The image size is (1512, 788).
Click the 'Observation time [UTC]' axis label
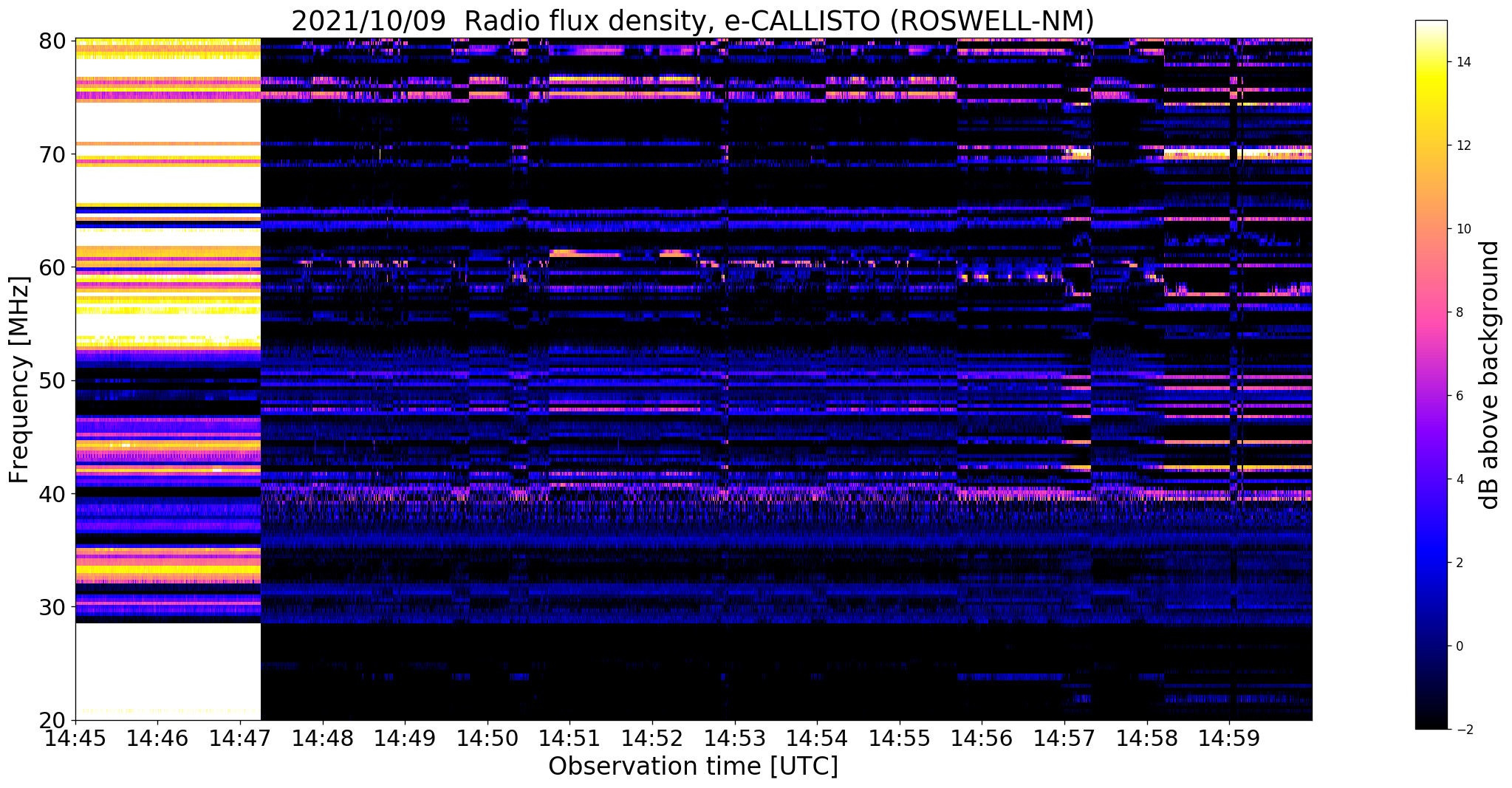693,767
